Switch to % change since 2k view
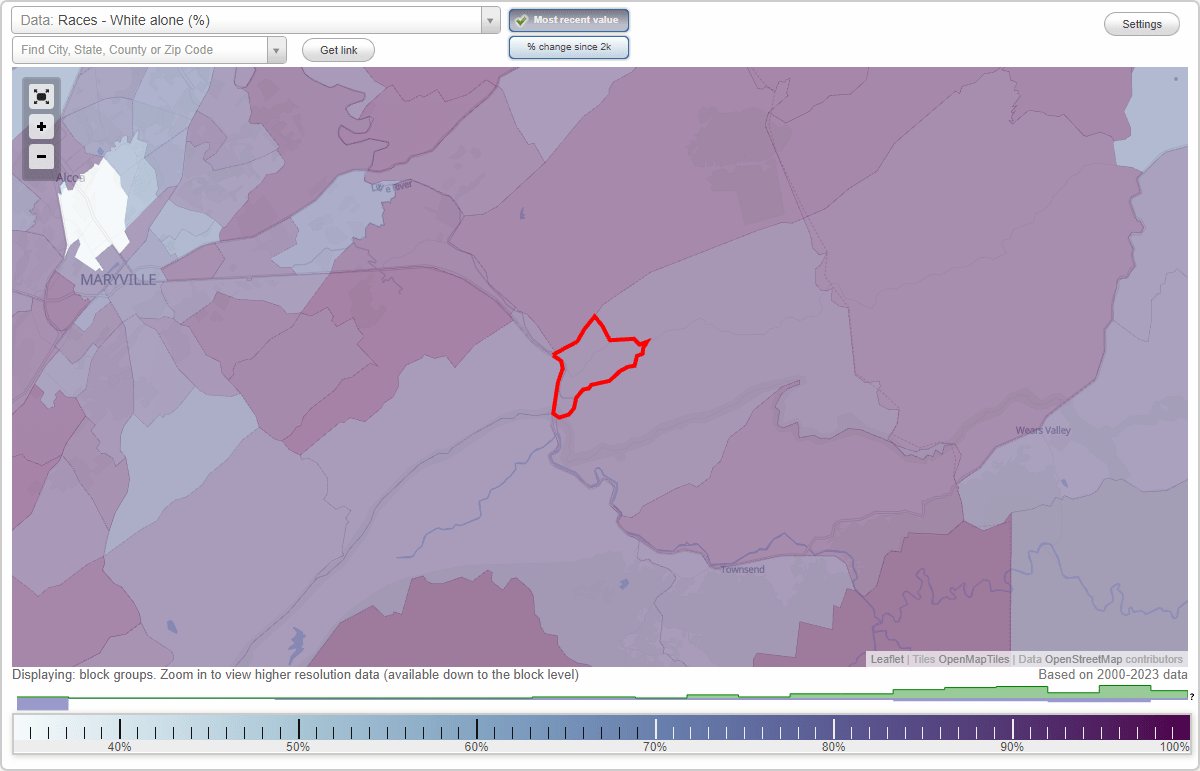 pos(569,46)
